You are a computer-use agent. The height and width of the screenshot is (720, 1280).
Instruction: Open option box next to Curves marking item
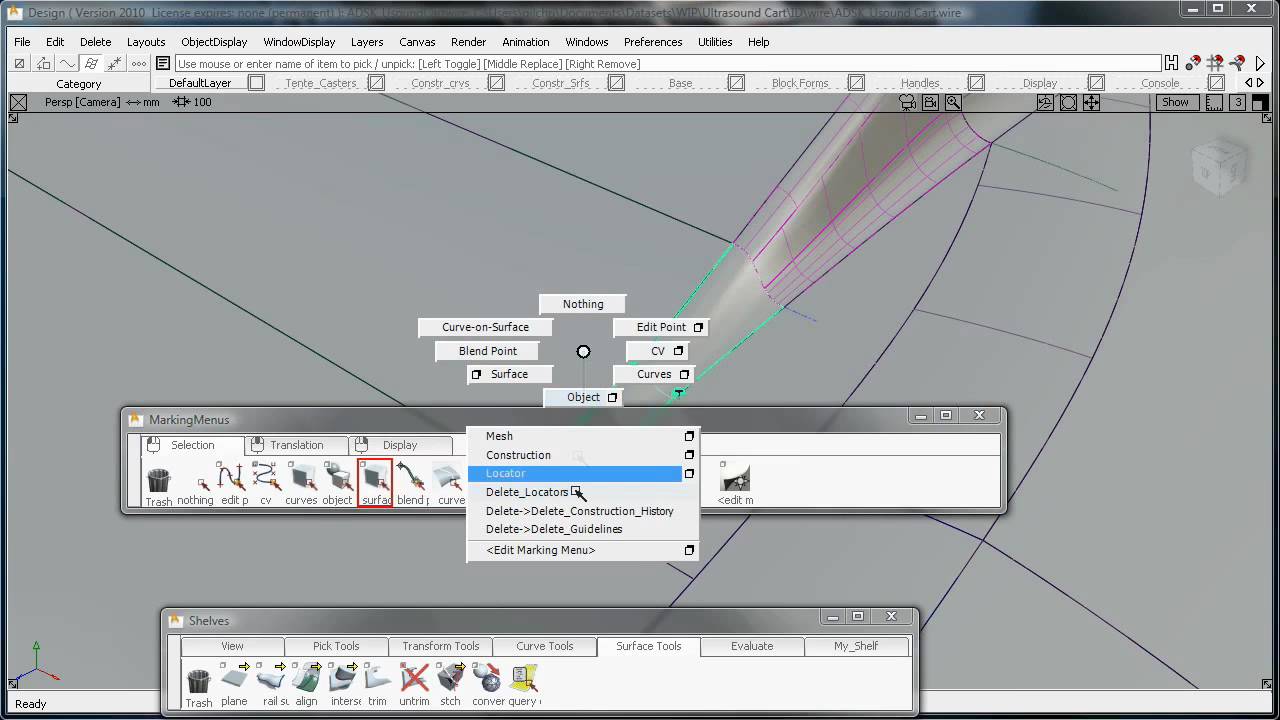tap(684, 374)
